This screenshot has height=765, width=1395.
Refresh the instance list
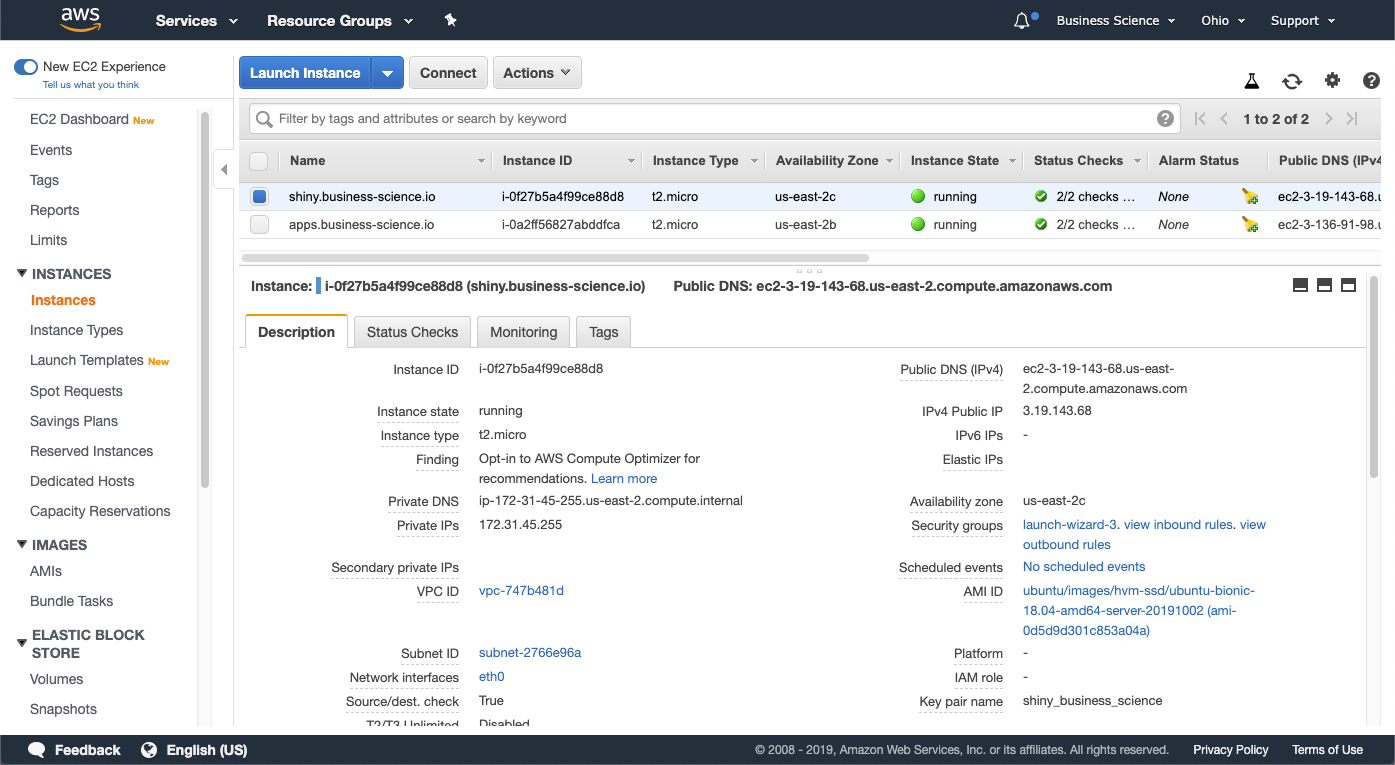[1292, 81]
